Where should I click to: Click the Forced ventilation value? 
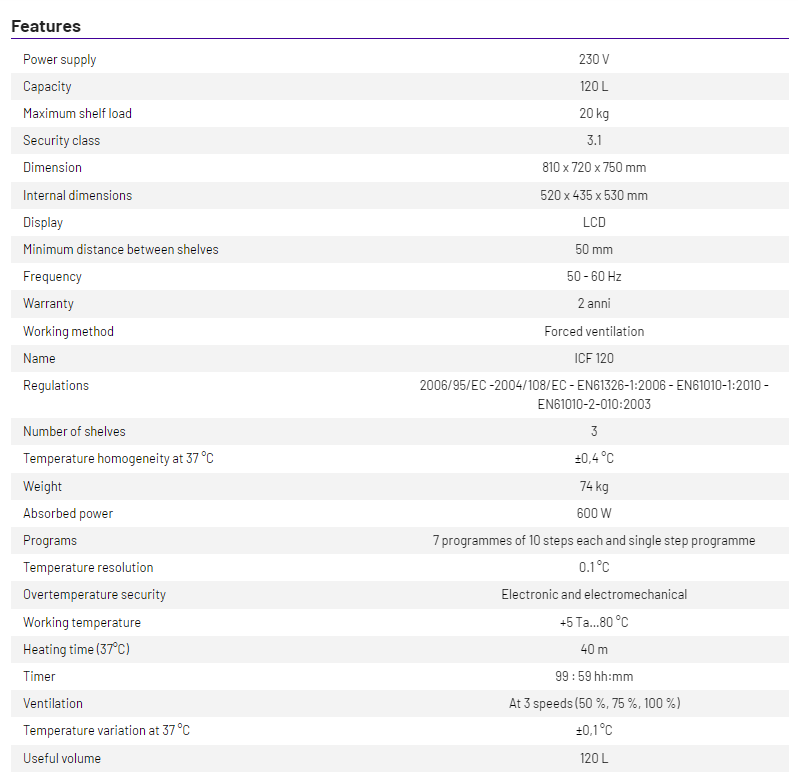tap(594, 332)
